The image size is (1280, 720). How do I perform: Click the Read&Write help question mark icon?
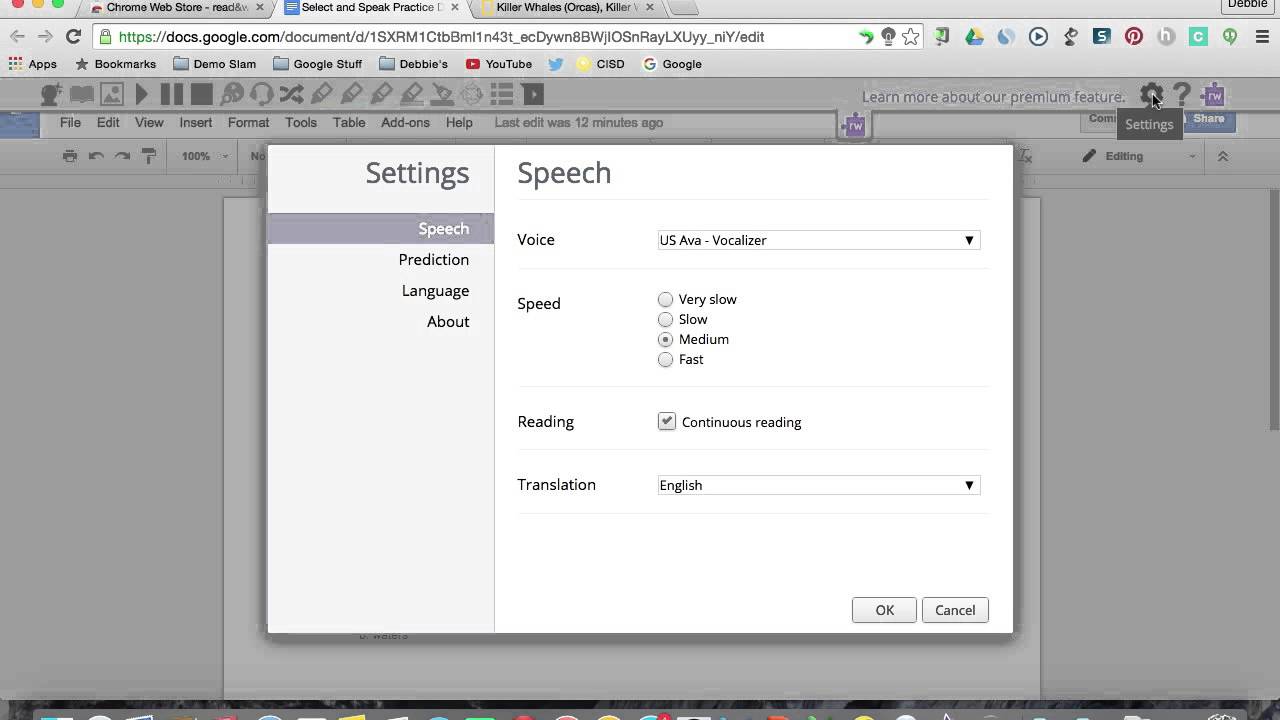[1182, 96]
